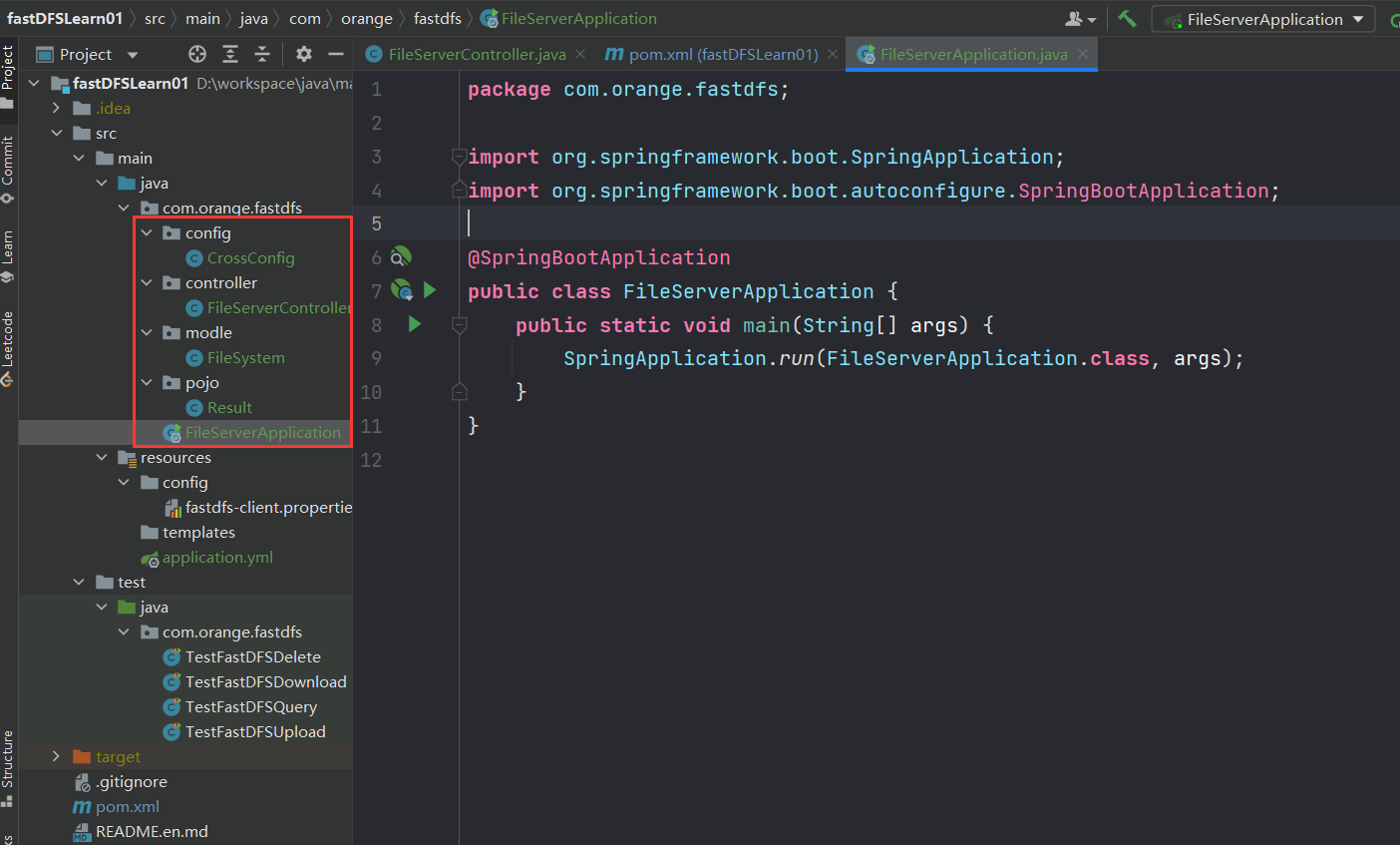
Task: Switch to the pom.xml editor tab
Action: (x=722, y=54)
